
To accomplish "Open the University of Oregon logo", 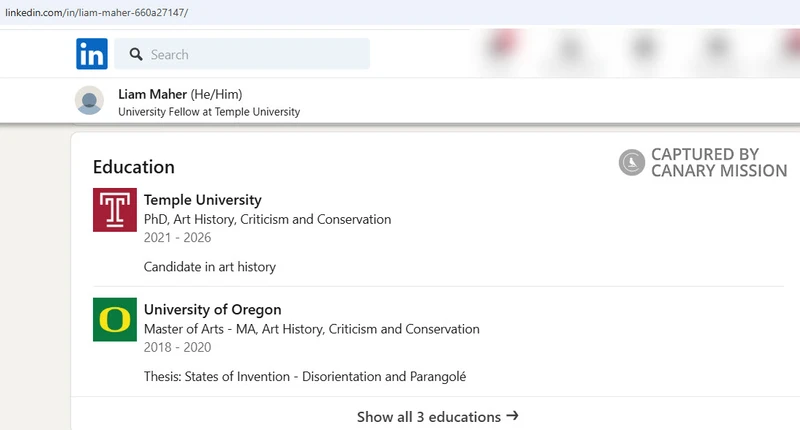I will 115,319.
